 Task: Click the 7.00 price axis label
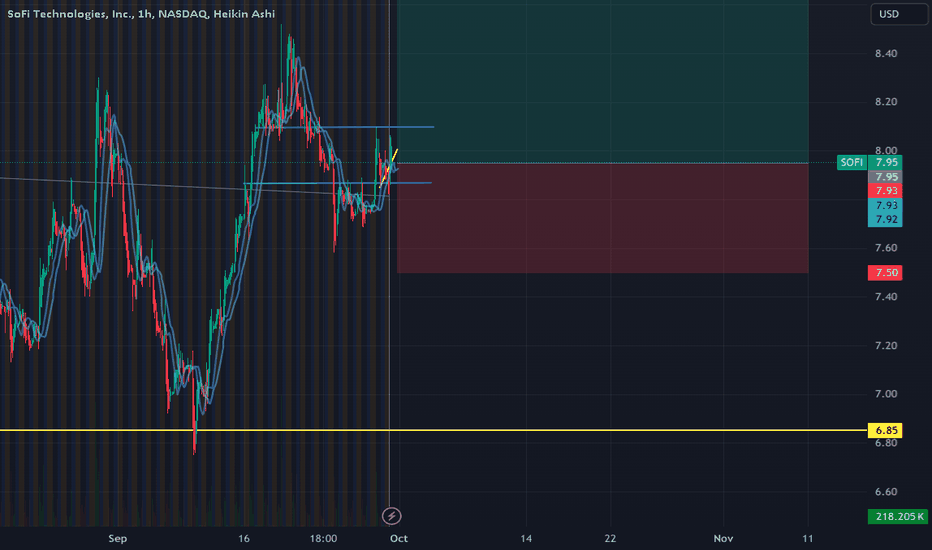886,394
